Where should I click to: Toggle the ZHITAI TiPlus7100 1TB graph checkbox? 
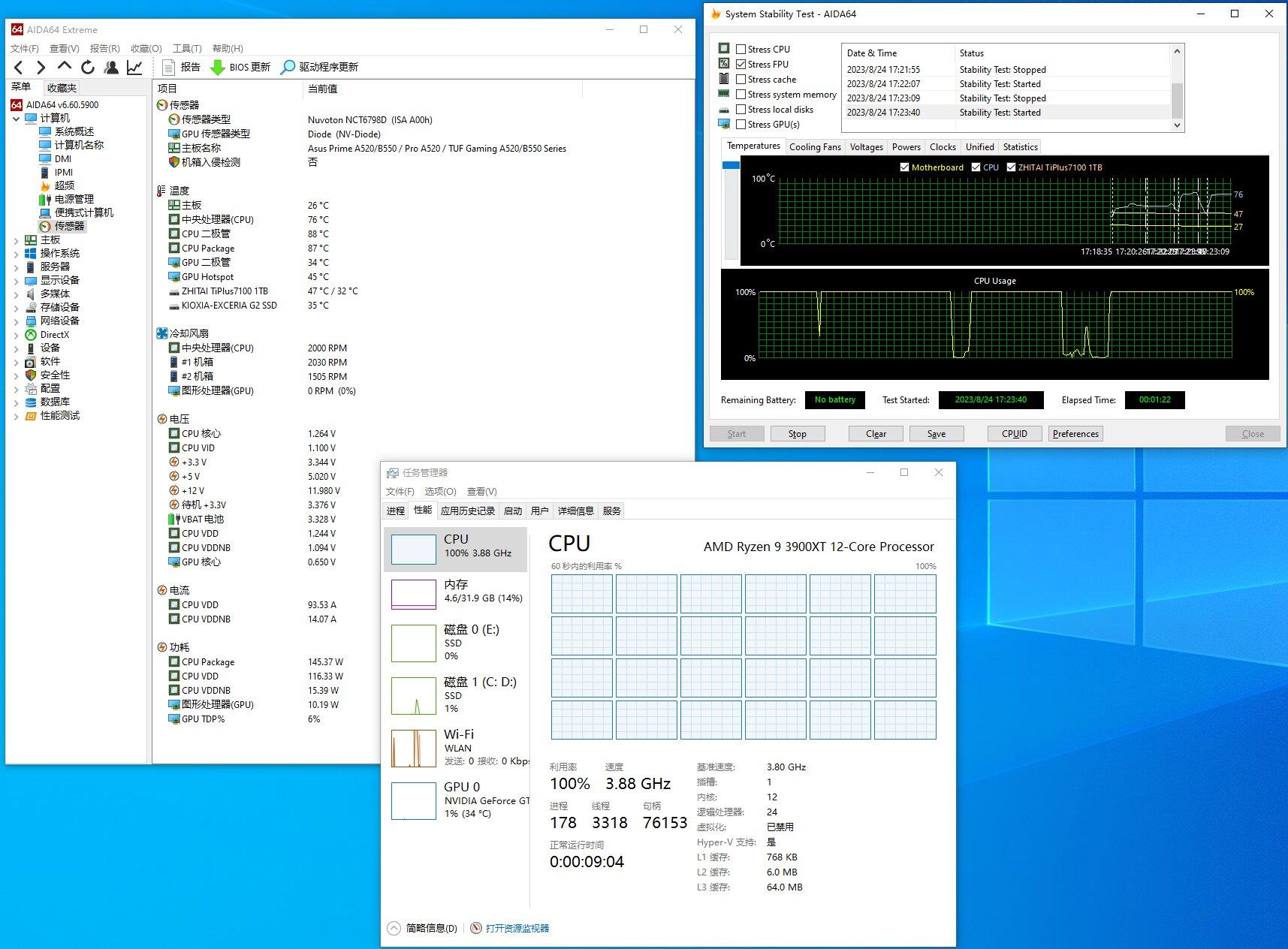point(1011,167)
